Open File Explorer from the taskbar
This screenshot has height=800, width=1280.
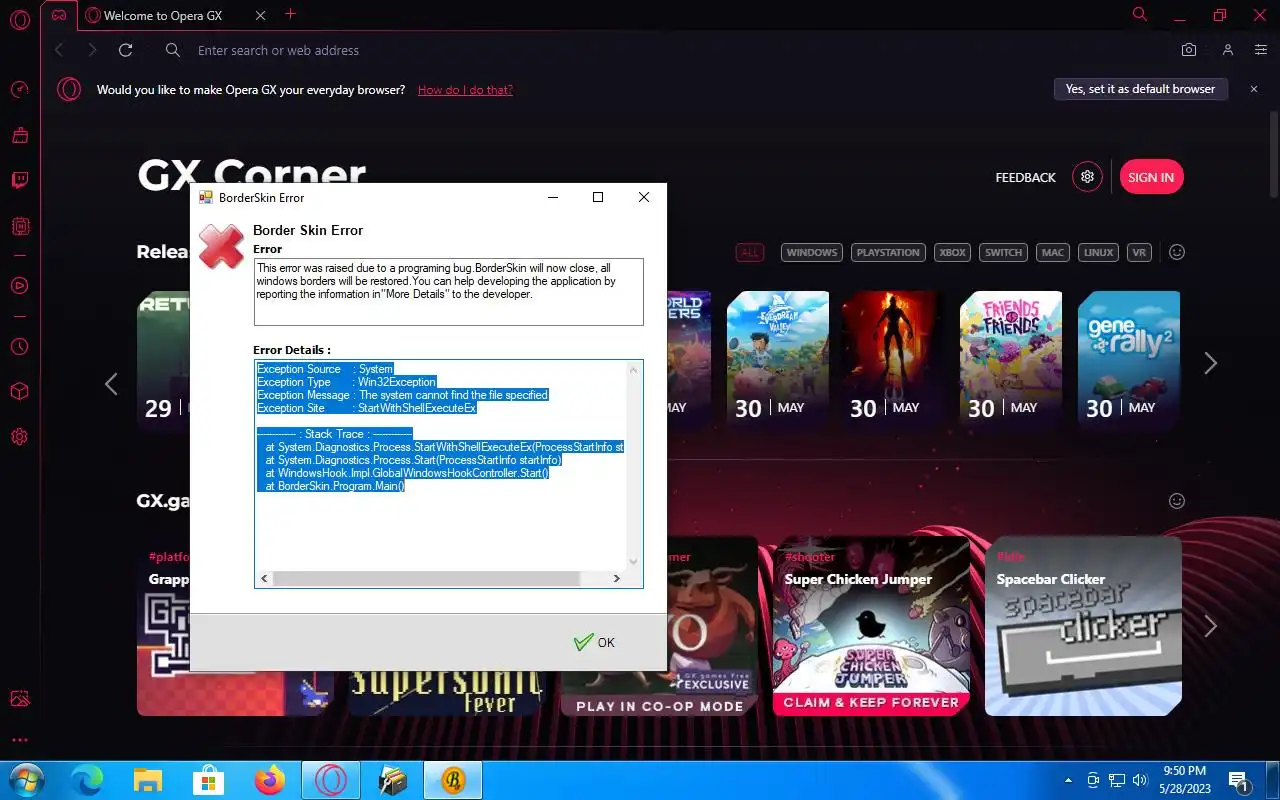point(148,780)
